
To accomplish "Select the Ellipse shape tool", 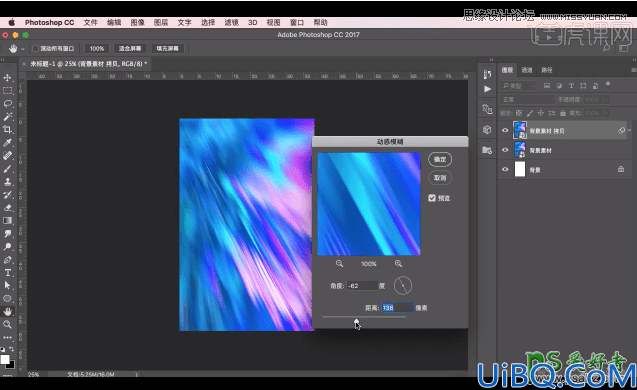I will coord(7,299).
